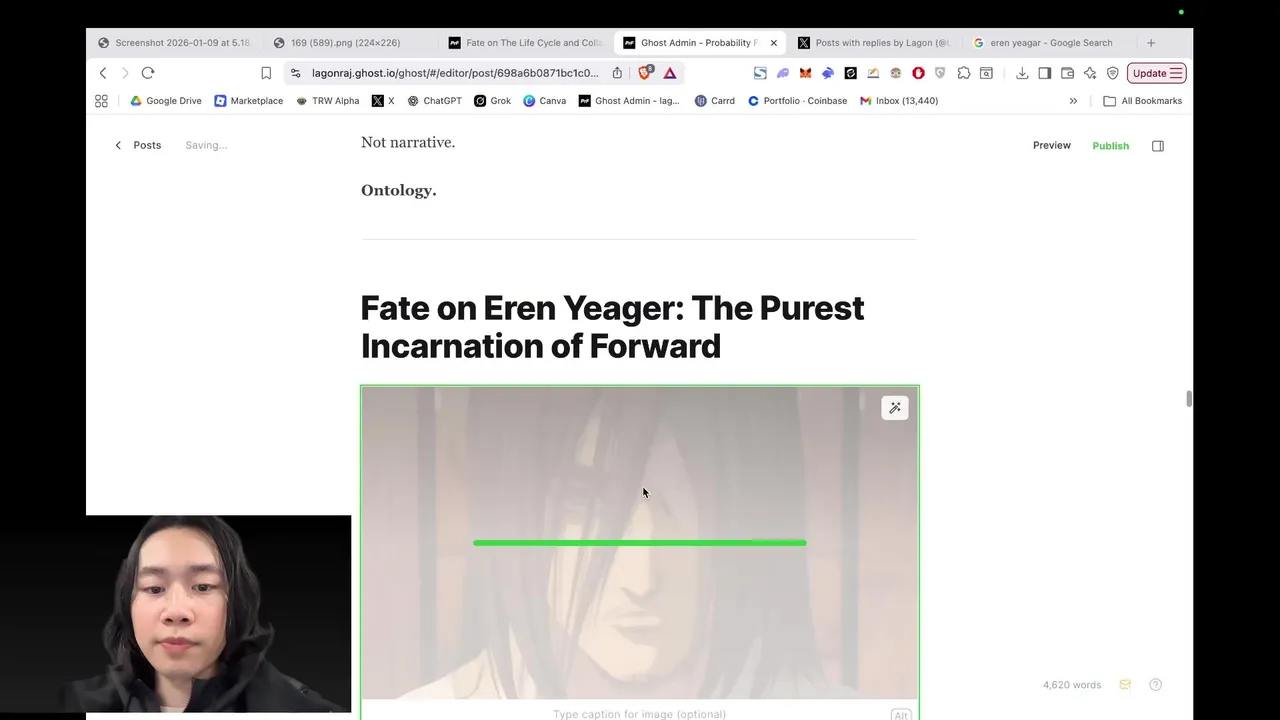Open the Update menu button
1280x720 pixels.
[1156, 73]
